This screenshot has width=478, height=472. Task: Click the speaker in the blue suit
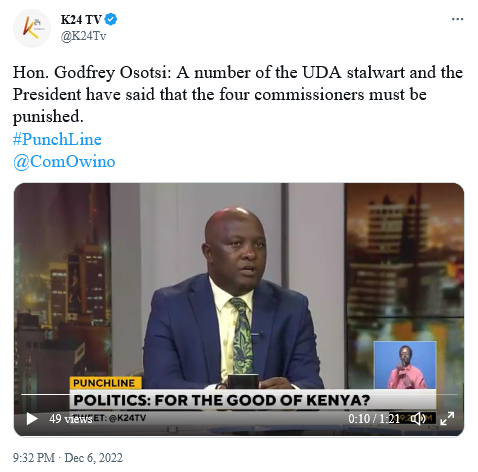233,300
